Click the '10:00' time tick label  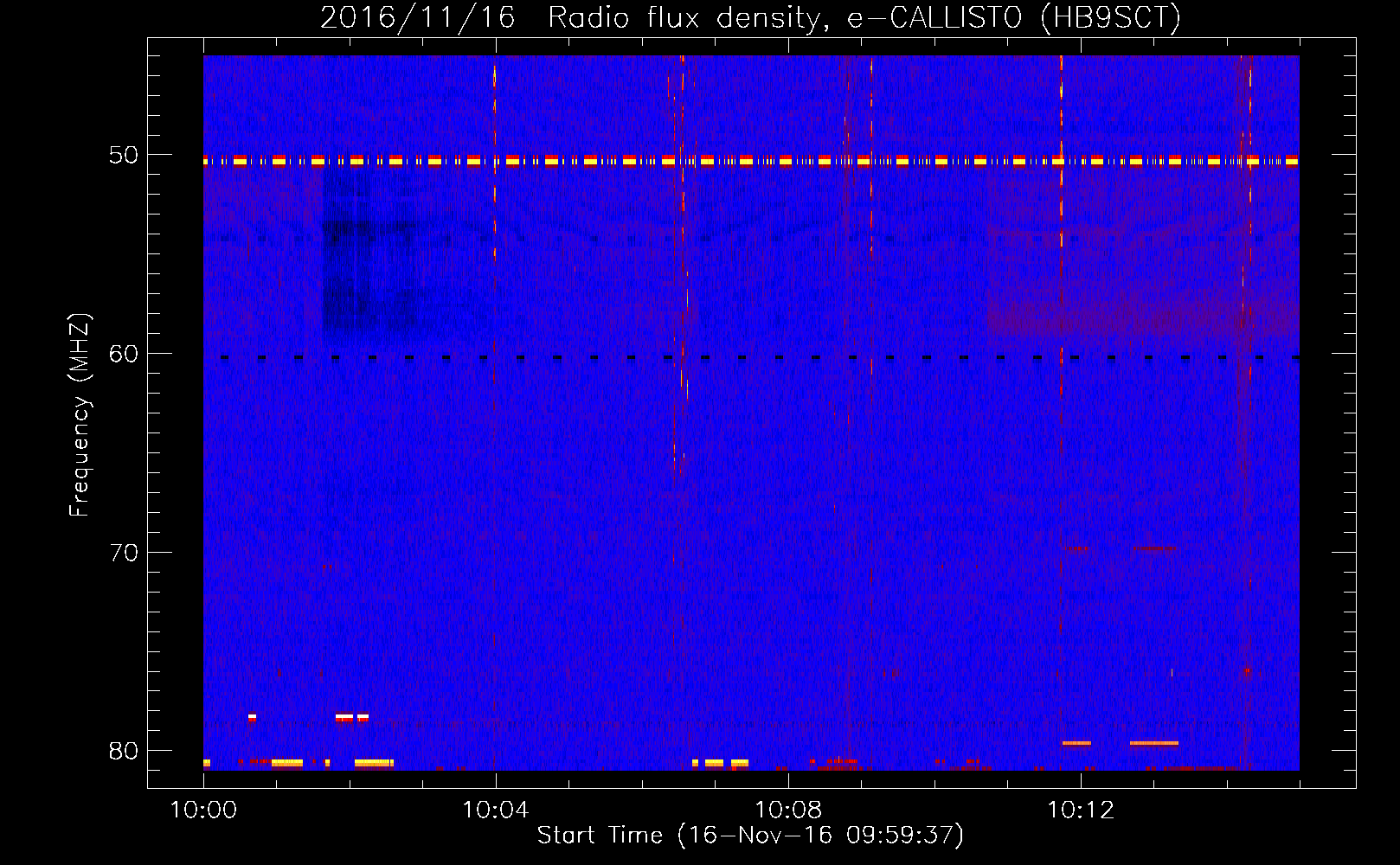coord(203,811)
